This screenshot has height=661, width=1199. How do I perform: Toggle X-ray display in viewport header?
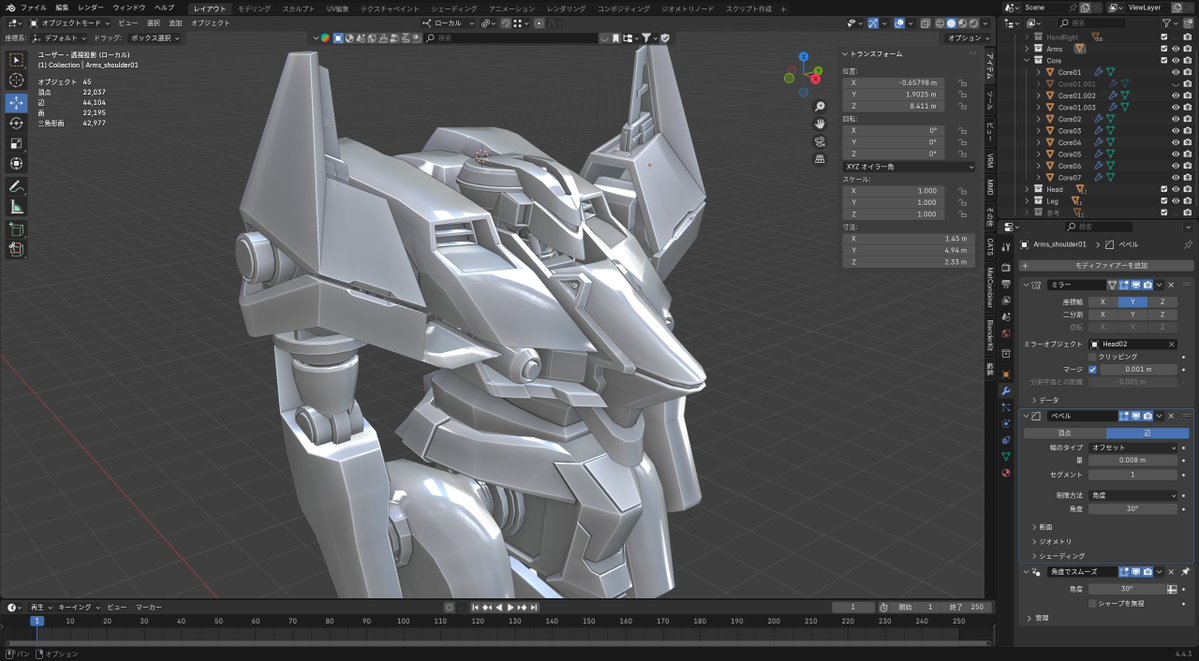[926, 23]
